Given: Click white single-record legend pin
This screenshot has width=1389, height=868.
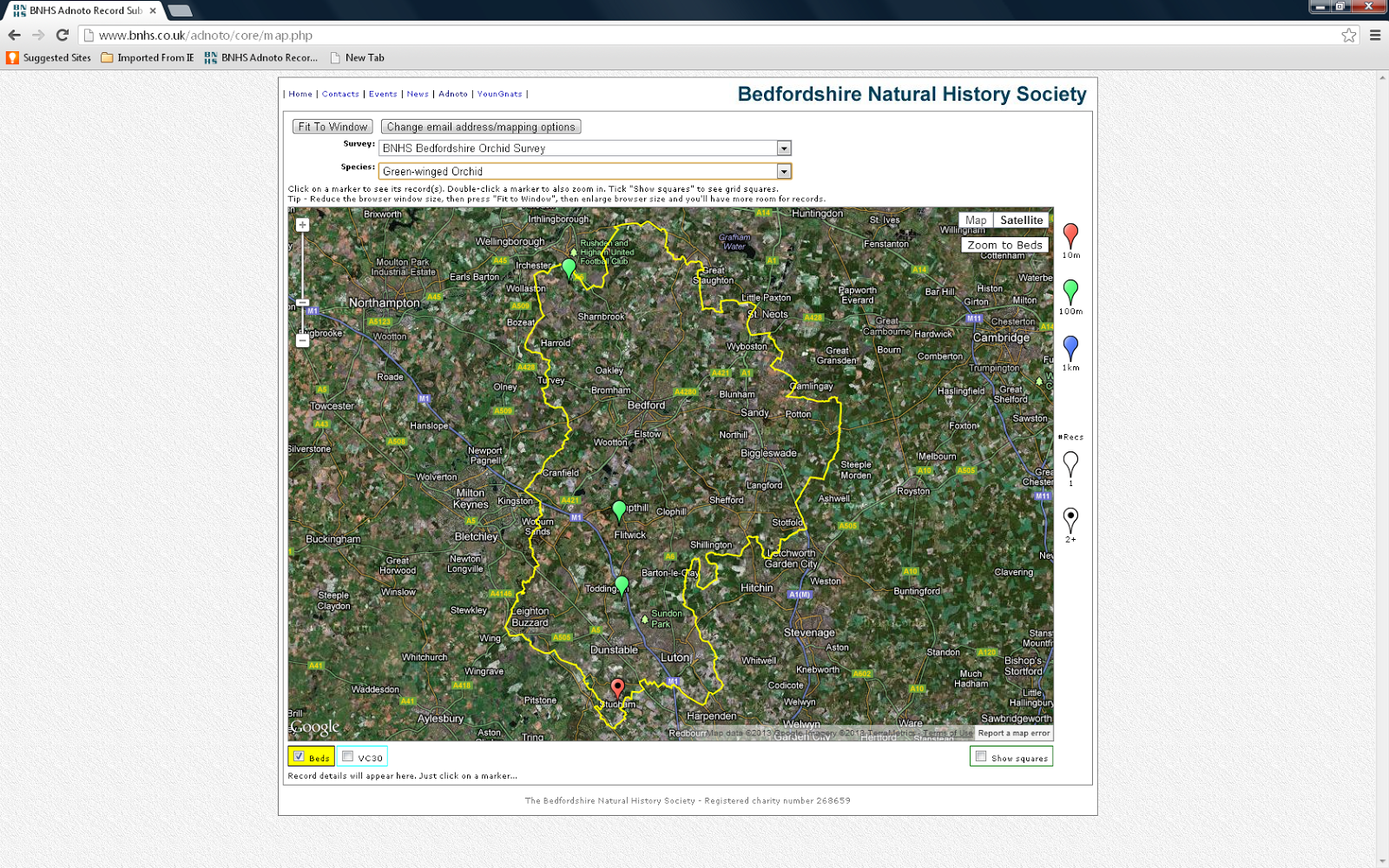Looking at the screenshot, I should tap(1070, 464).
